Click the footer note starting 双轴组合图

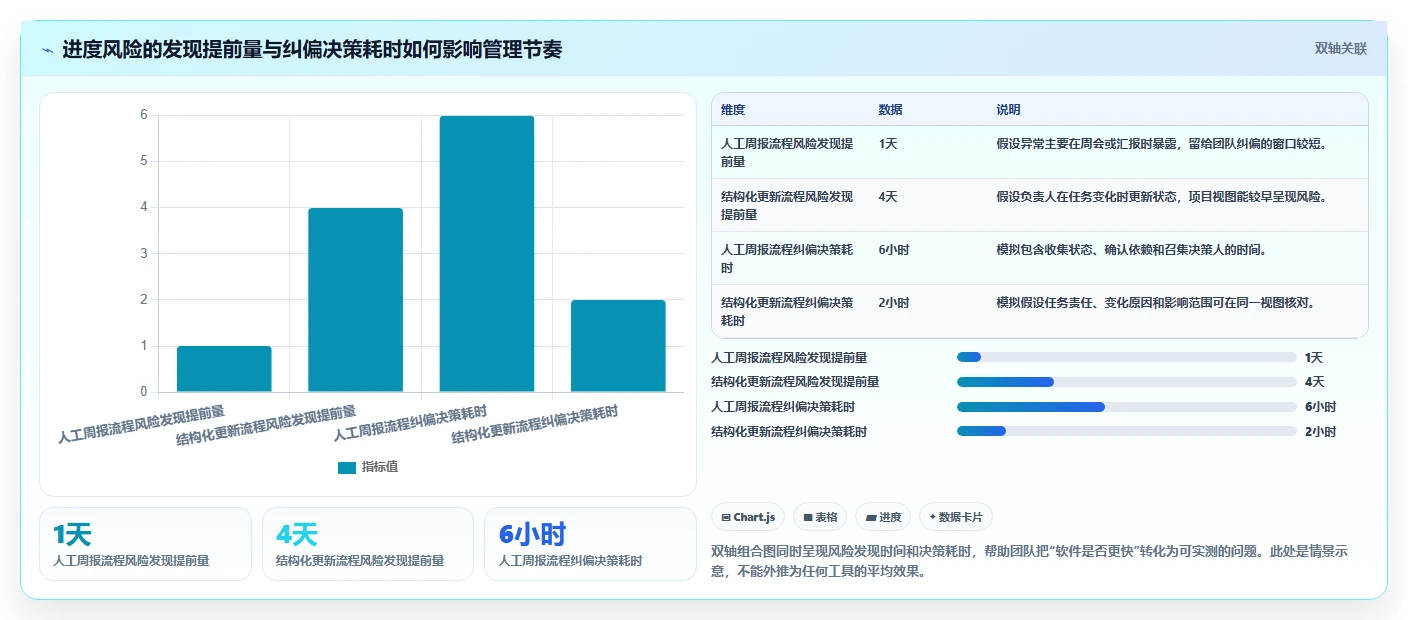[x=1030, y=562]
